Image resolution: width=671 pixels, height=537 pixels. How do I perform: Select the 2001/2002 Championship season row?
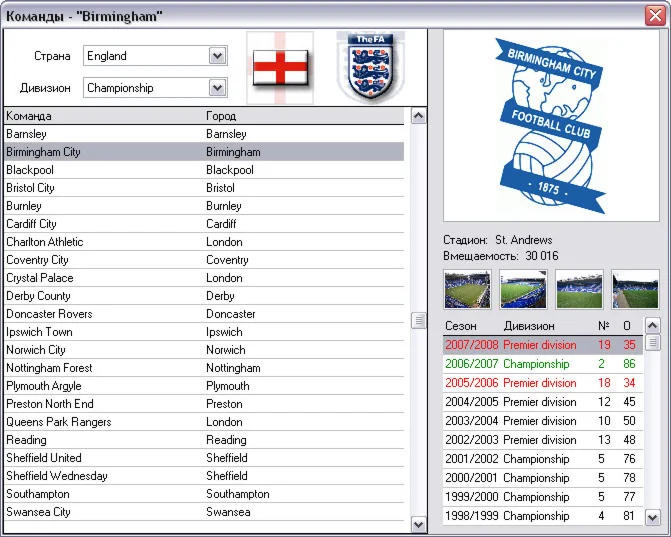tap(543, 459)
